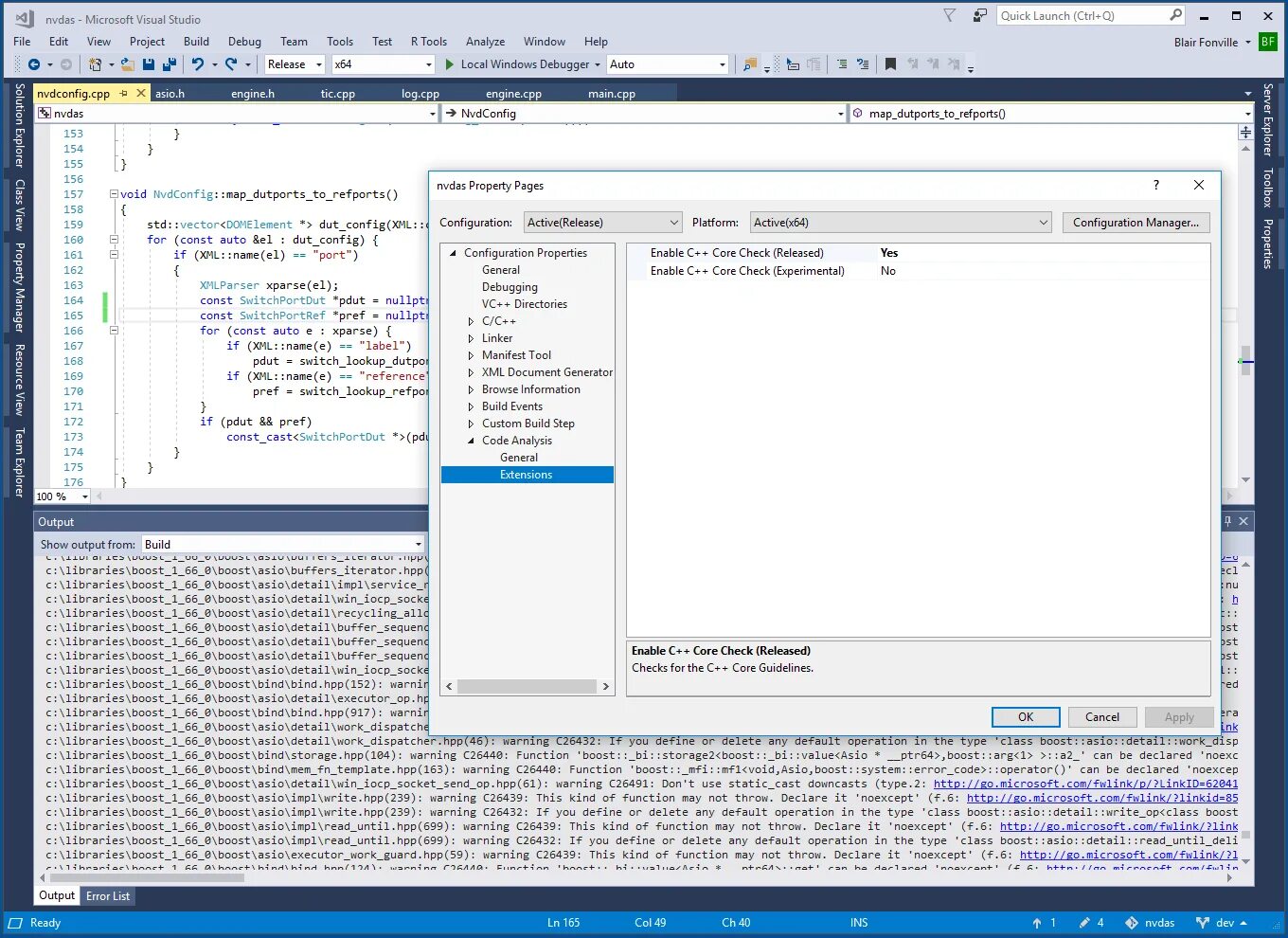Start Local Windows Debugger with green play icon
The width and height of the screenshot is (1288, 938).
pyautogui.click(x=450, y=64)
